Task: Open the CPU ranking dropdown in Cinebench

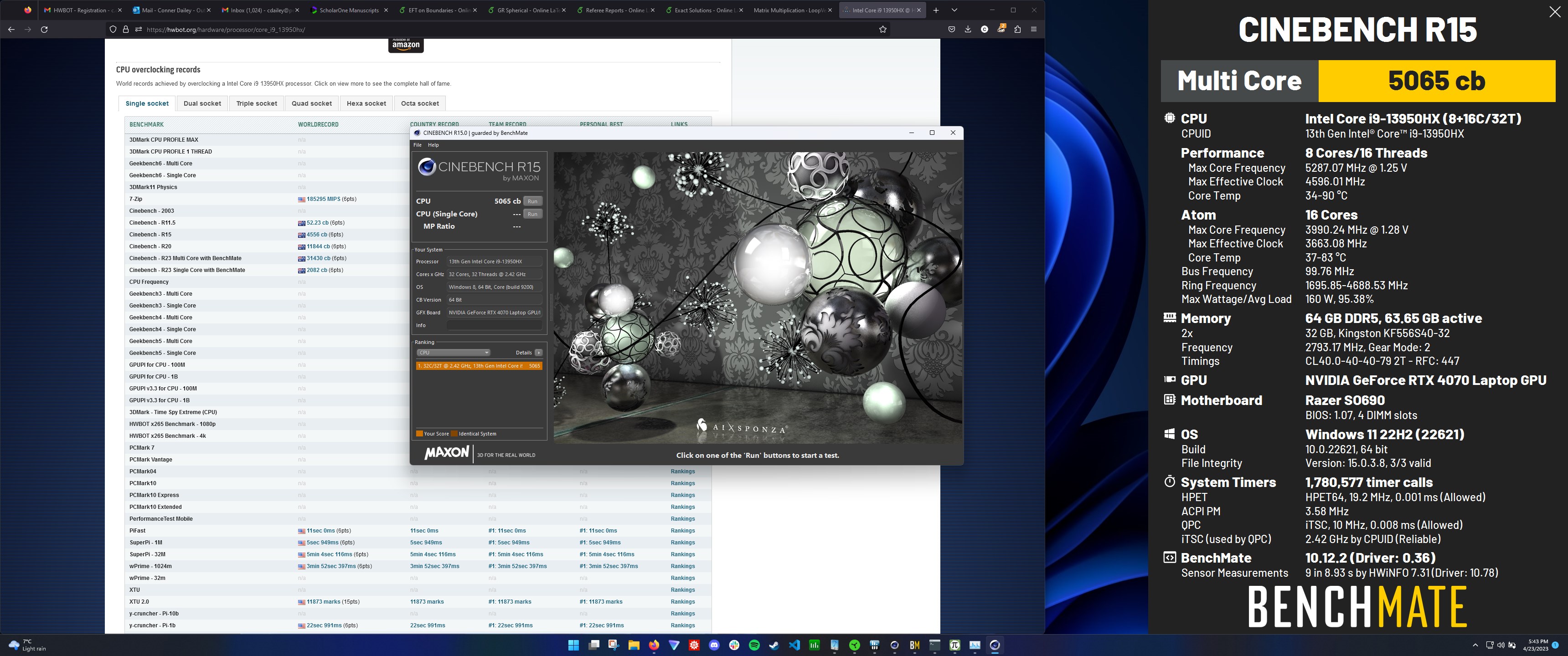Action: [x=453, y=352]
